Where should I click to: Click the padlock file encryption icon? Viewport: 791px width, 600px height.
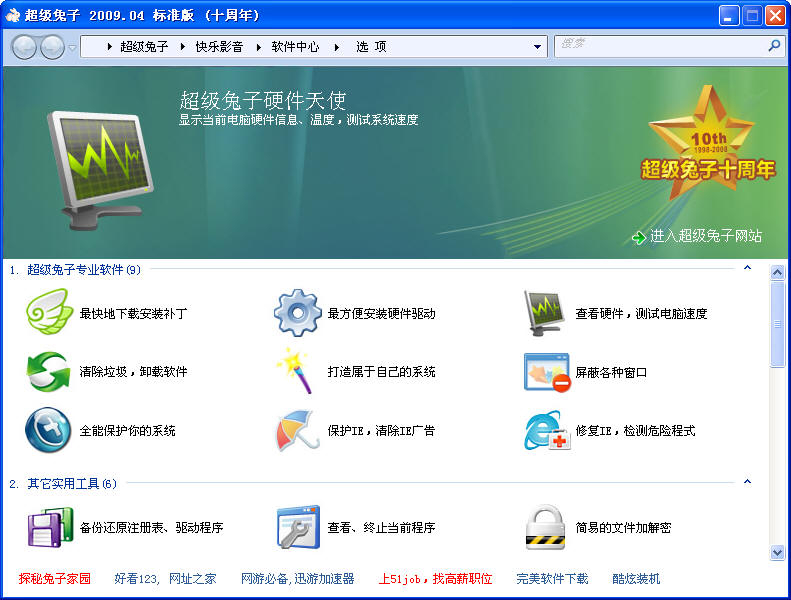tap(545, 527)
